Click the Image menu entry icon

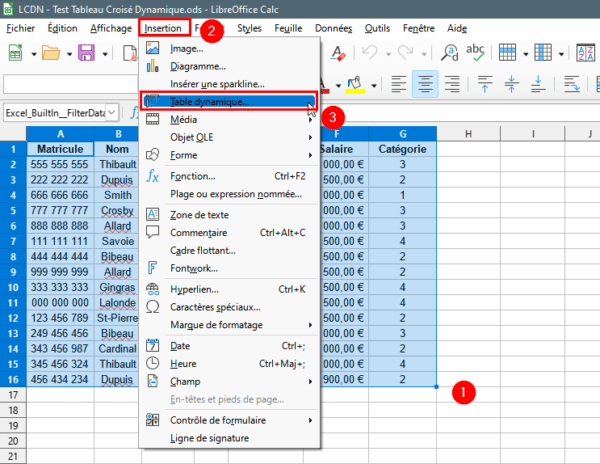tap(153, 49)
